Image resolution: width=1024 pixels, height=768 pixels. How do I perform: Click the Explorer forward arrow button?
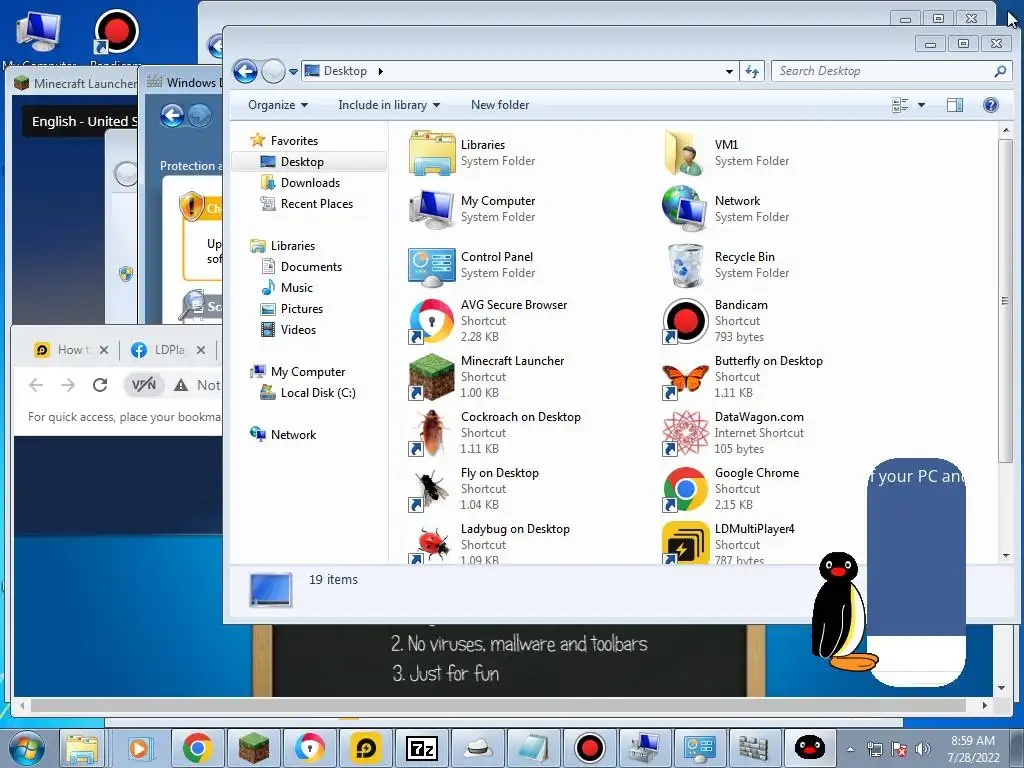point(273,71)
